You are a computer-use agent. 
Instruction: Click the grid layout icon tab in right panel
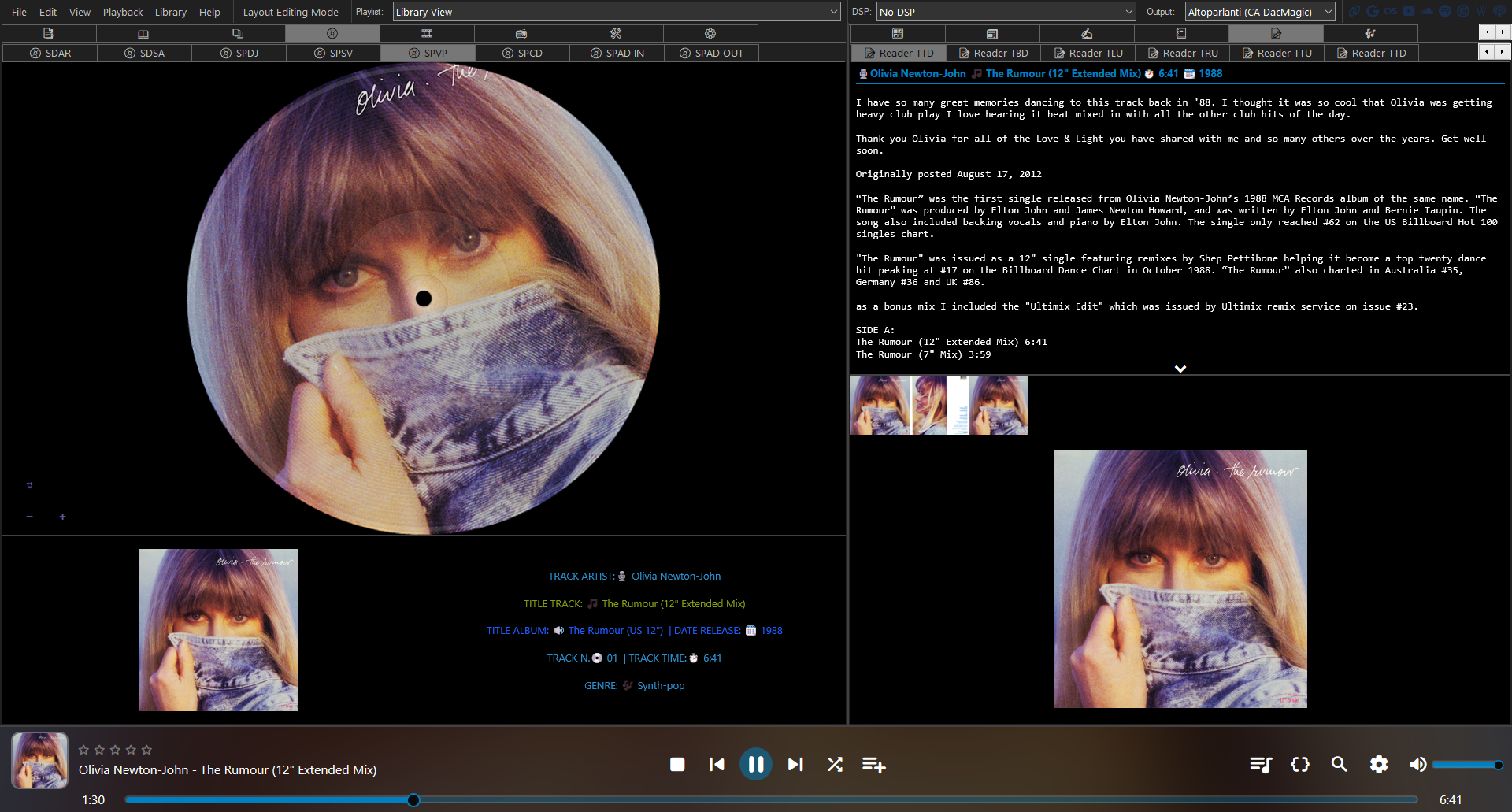tap(898, 33)
